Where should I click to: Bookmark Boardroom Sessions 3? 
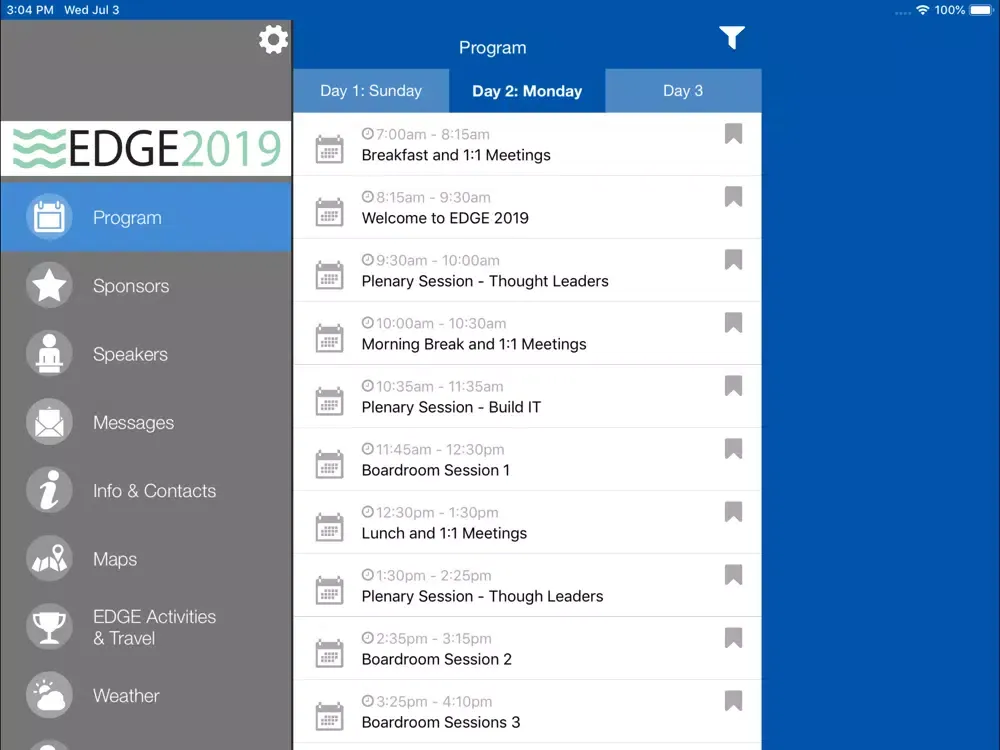pos(733,701)
